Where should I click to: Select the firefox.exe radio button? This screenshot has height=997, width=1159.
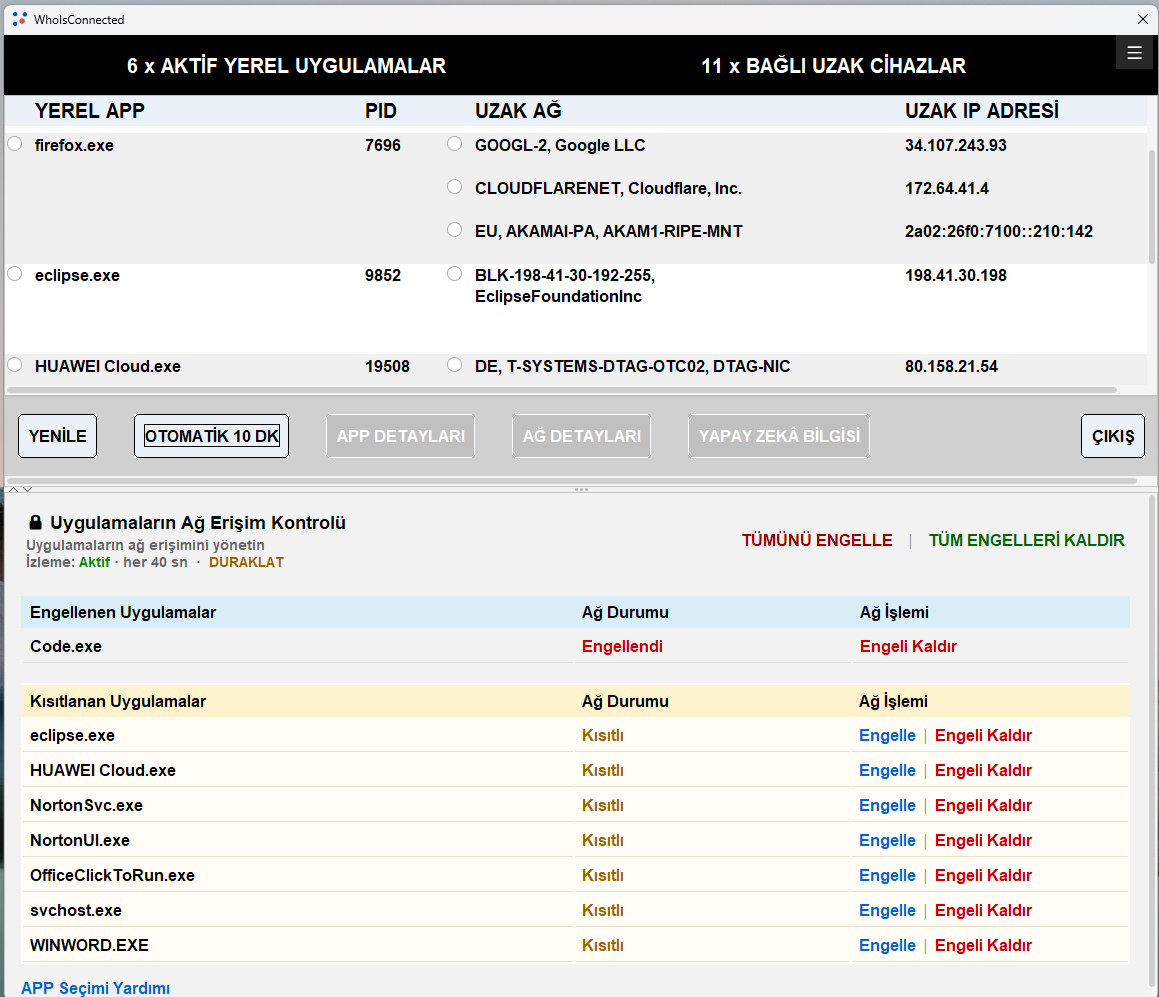(15, 143)
